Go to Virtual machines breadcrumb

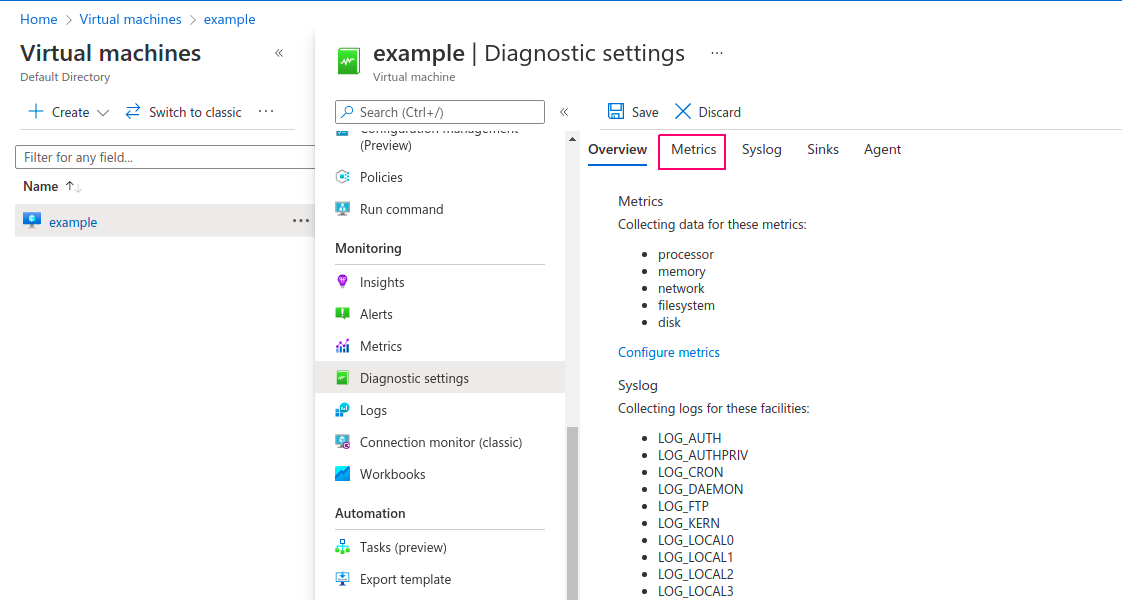pos(130,19)
